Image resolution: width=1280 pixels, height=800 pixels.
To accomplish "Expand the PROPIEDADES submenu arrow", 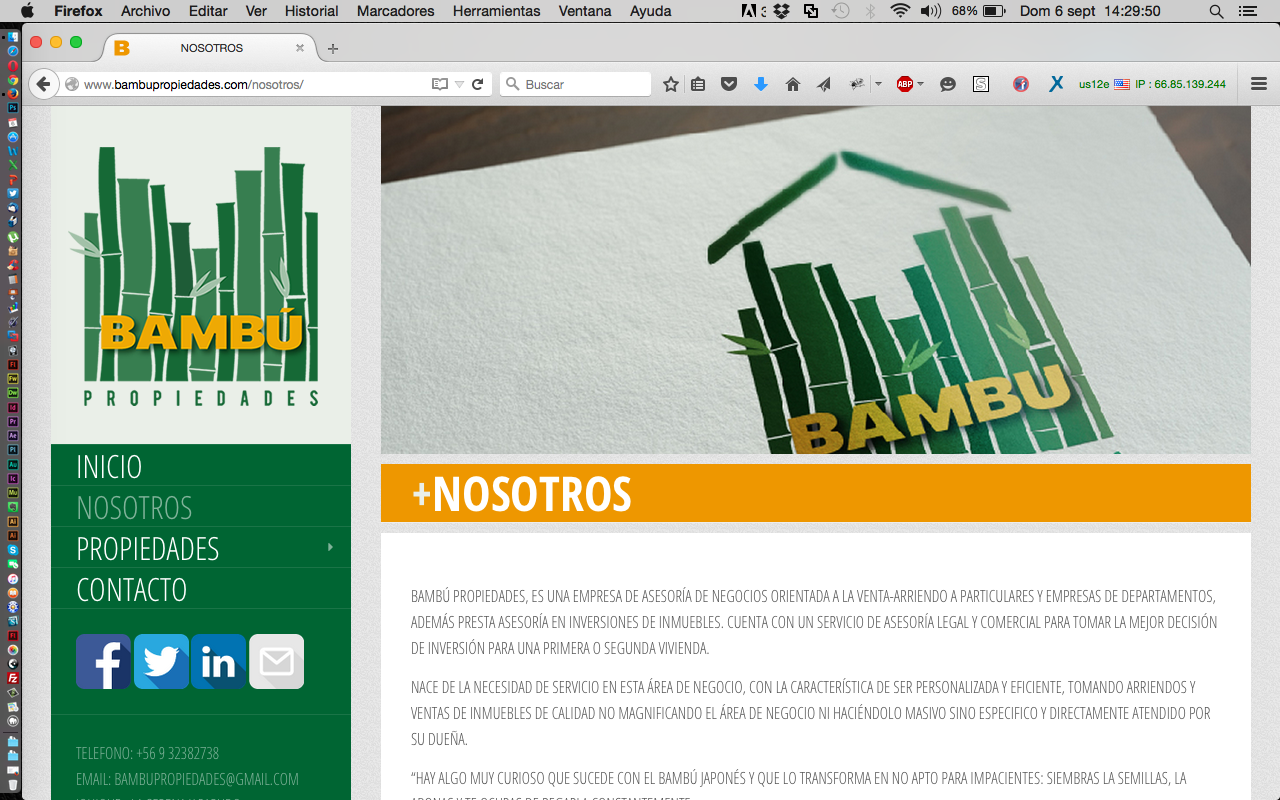I will coord(330,547).
